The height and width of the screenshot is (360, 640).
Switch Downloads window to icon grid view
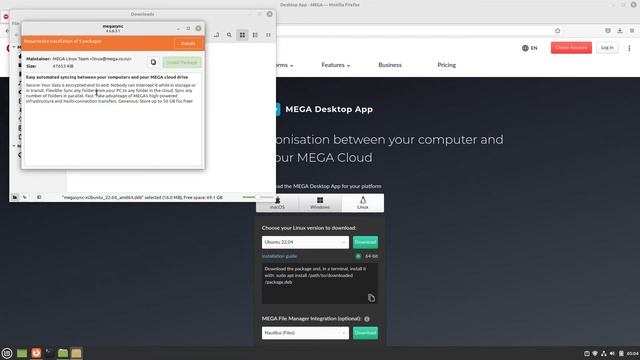242,35
